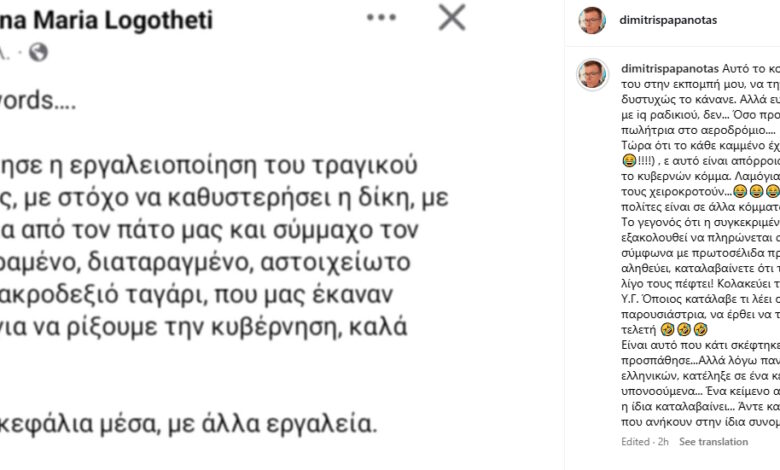Click the globe privacy icon
Viewport: 780px width, 470px height.
pos(39,54)
